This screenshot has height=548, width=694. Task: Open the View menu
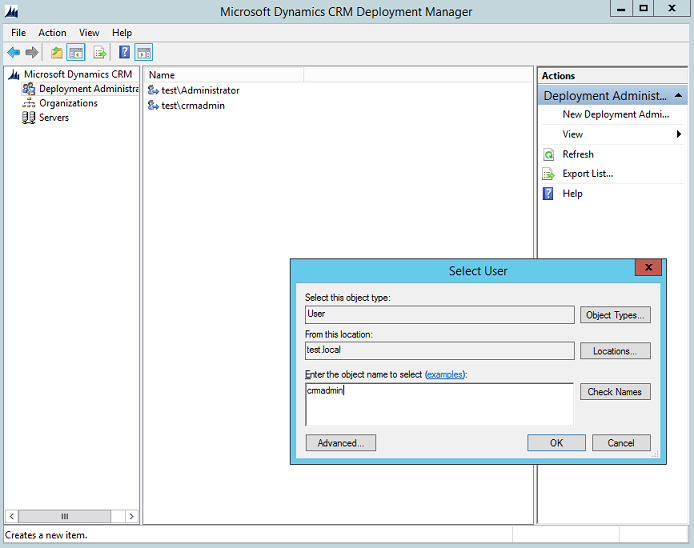(89, 33)
